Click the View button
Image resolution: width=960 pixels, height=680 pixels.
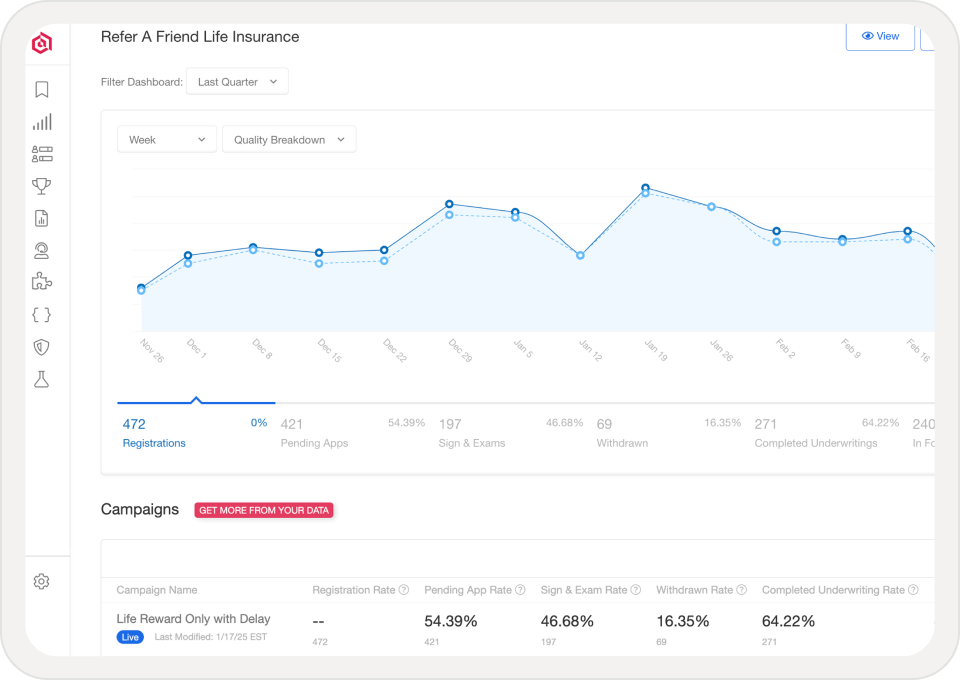coord(880,36)
